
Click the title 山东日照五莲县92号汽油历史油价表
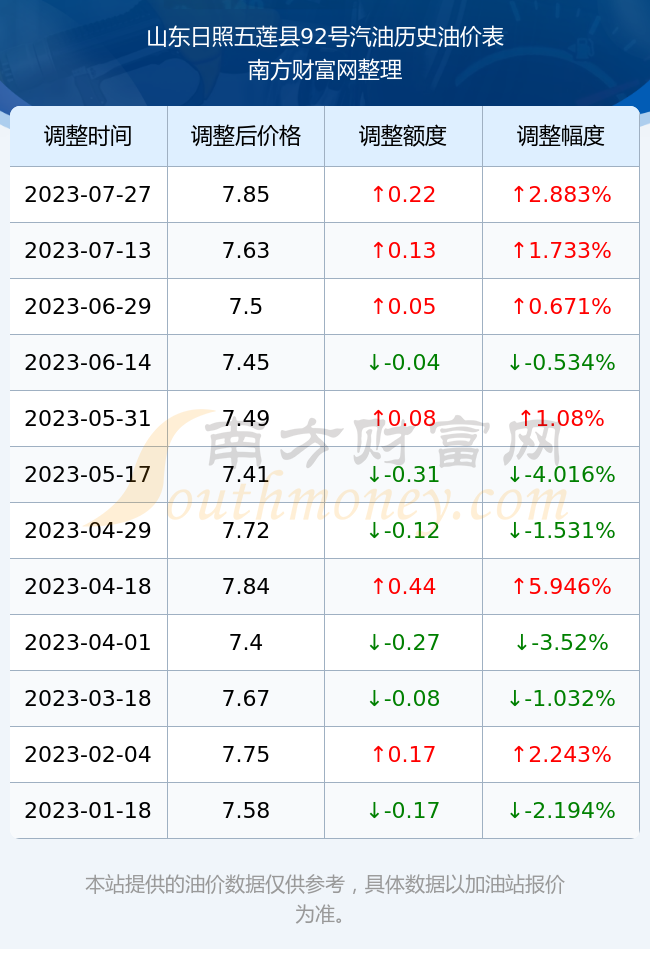tap(325, 37)
